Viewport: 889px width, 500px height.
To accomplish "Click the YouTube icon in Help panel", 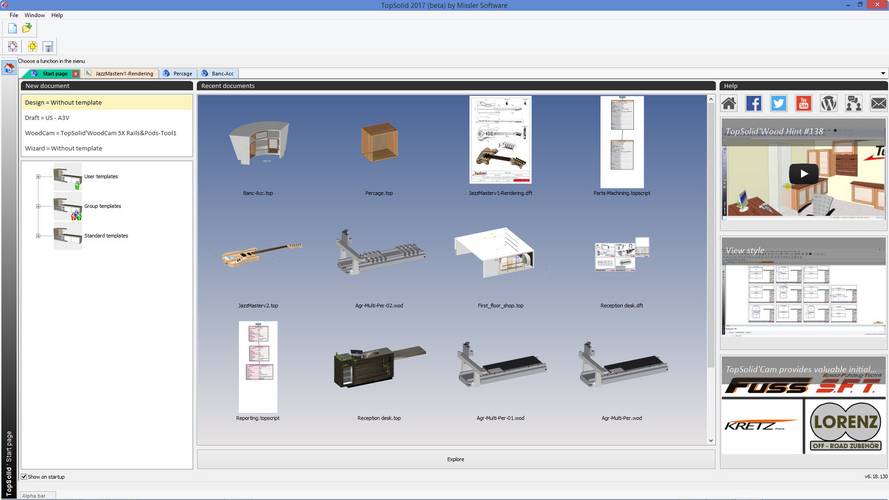I will pyautogui.click(x=804, y=103).
